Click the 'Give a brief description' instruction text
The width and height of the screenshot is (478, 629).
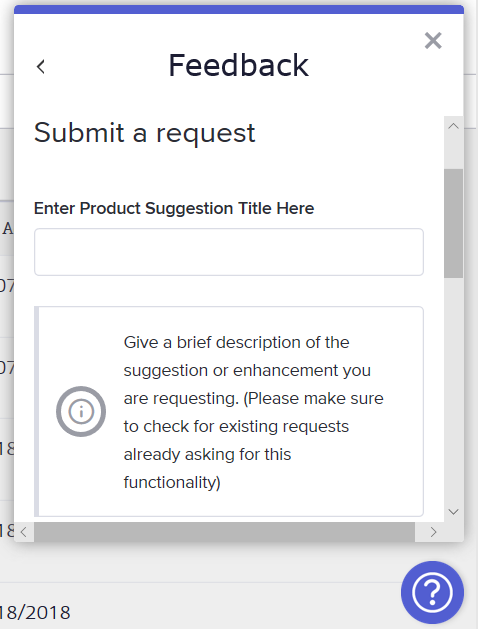pos(253,412)
